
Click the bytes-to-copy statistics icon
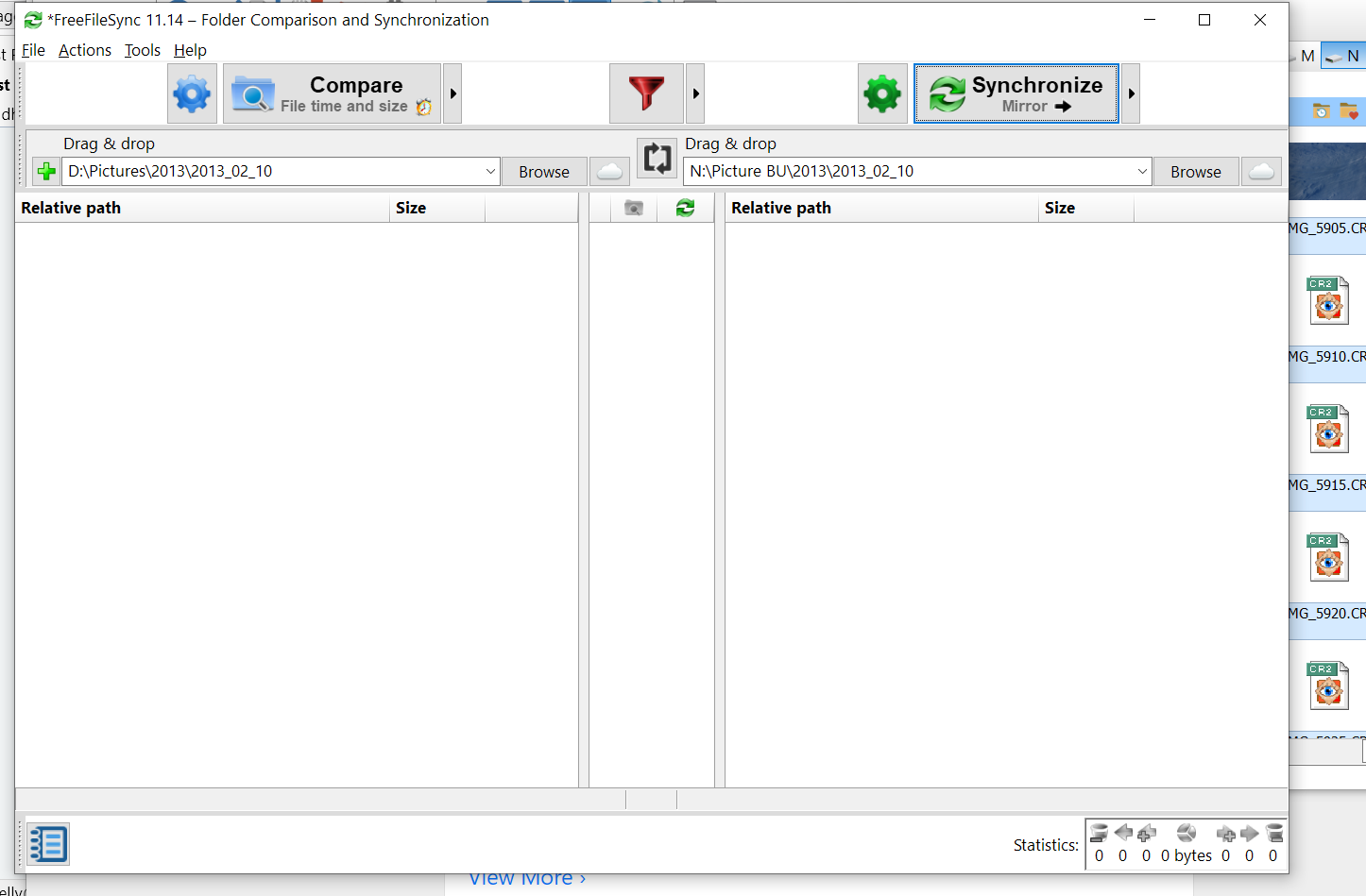[1187, 833]
